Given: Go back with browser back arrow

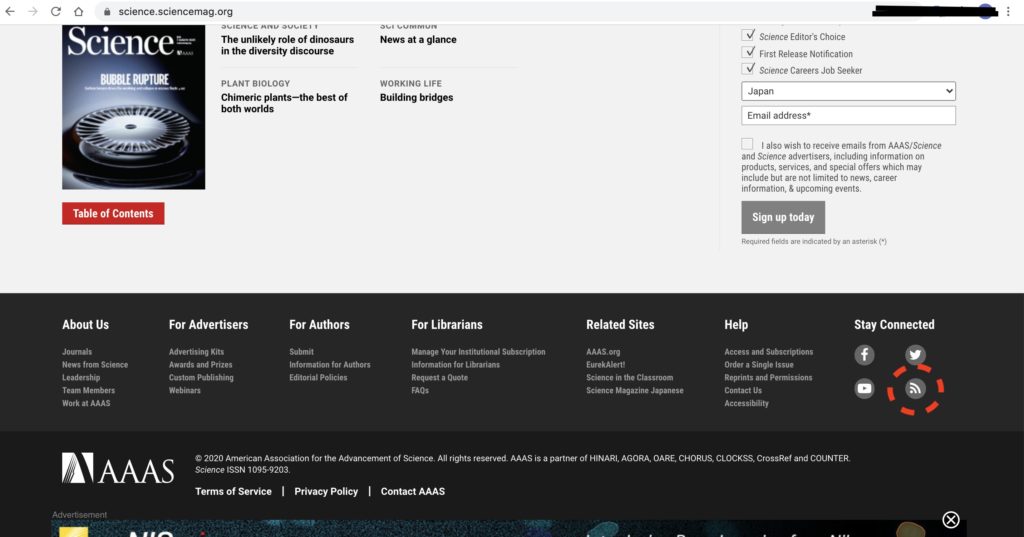Looking at the screenshot, I should pos(10,12).
